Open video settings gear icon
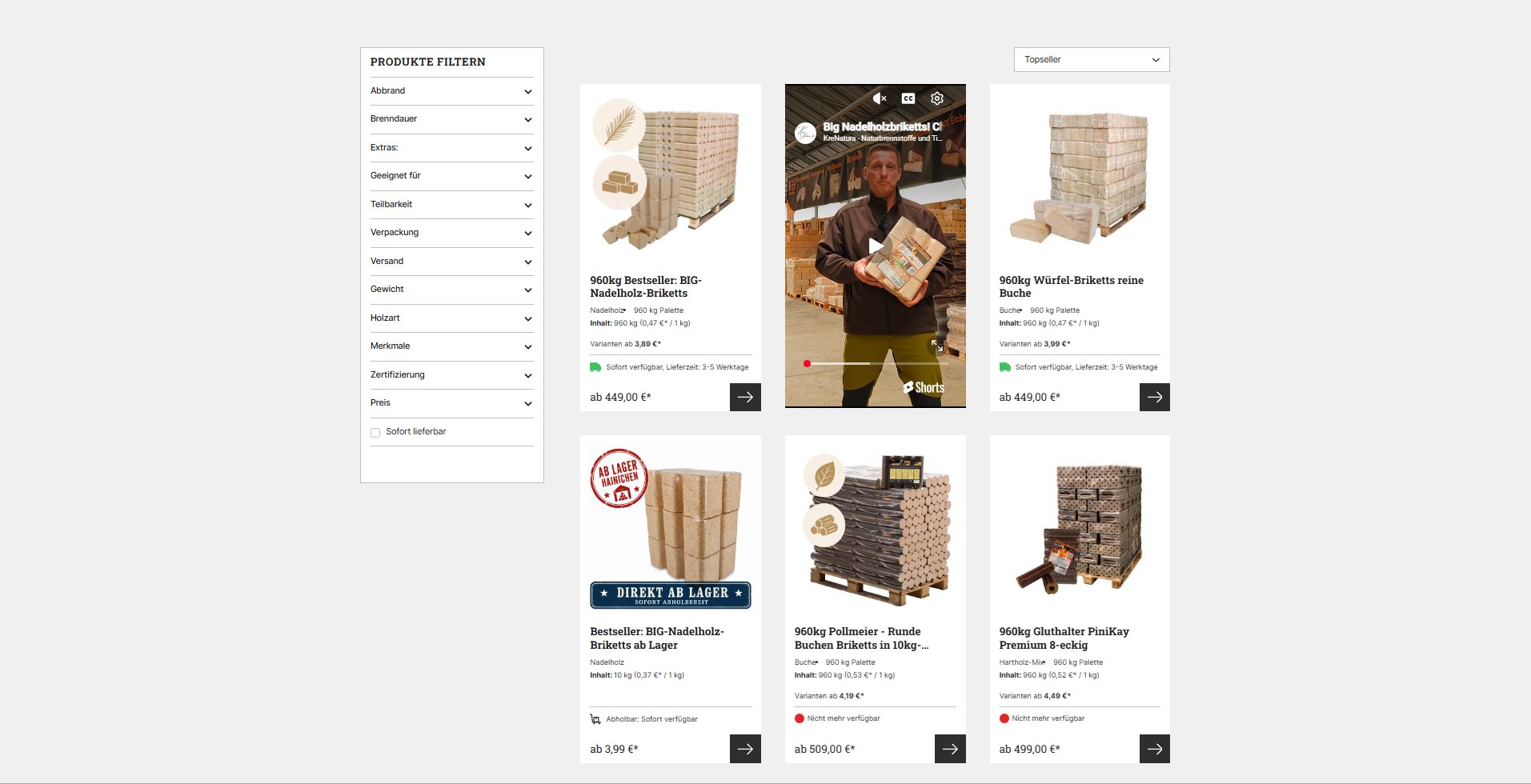The image size is (1531, 784). point(937,98)
